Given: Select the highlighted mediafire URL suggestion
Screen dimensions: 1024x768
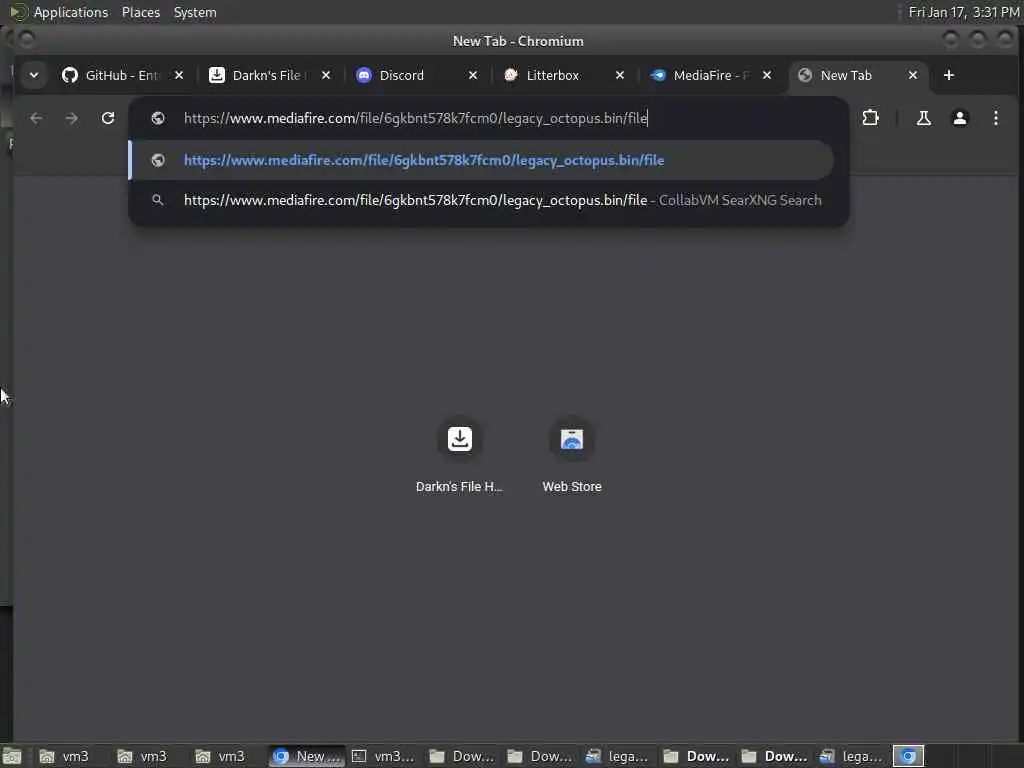Looking at the screenshot, I should (x=481, y=160).
